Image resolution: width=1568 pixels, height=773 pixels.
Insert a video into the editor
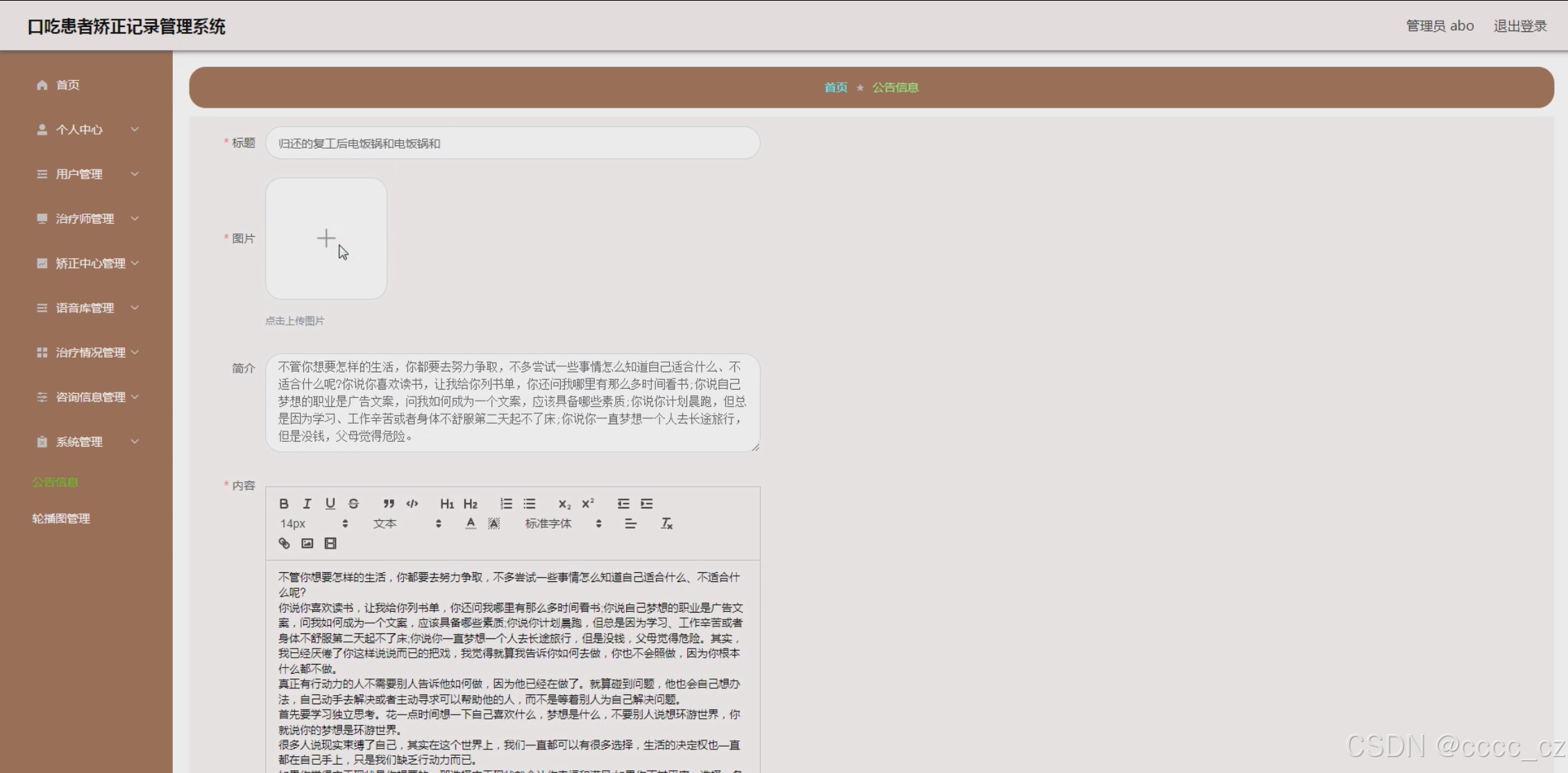(330, 543)
